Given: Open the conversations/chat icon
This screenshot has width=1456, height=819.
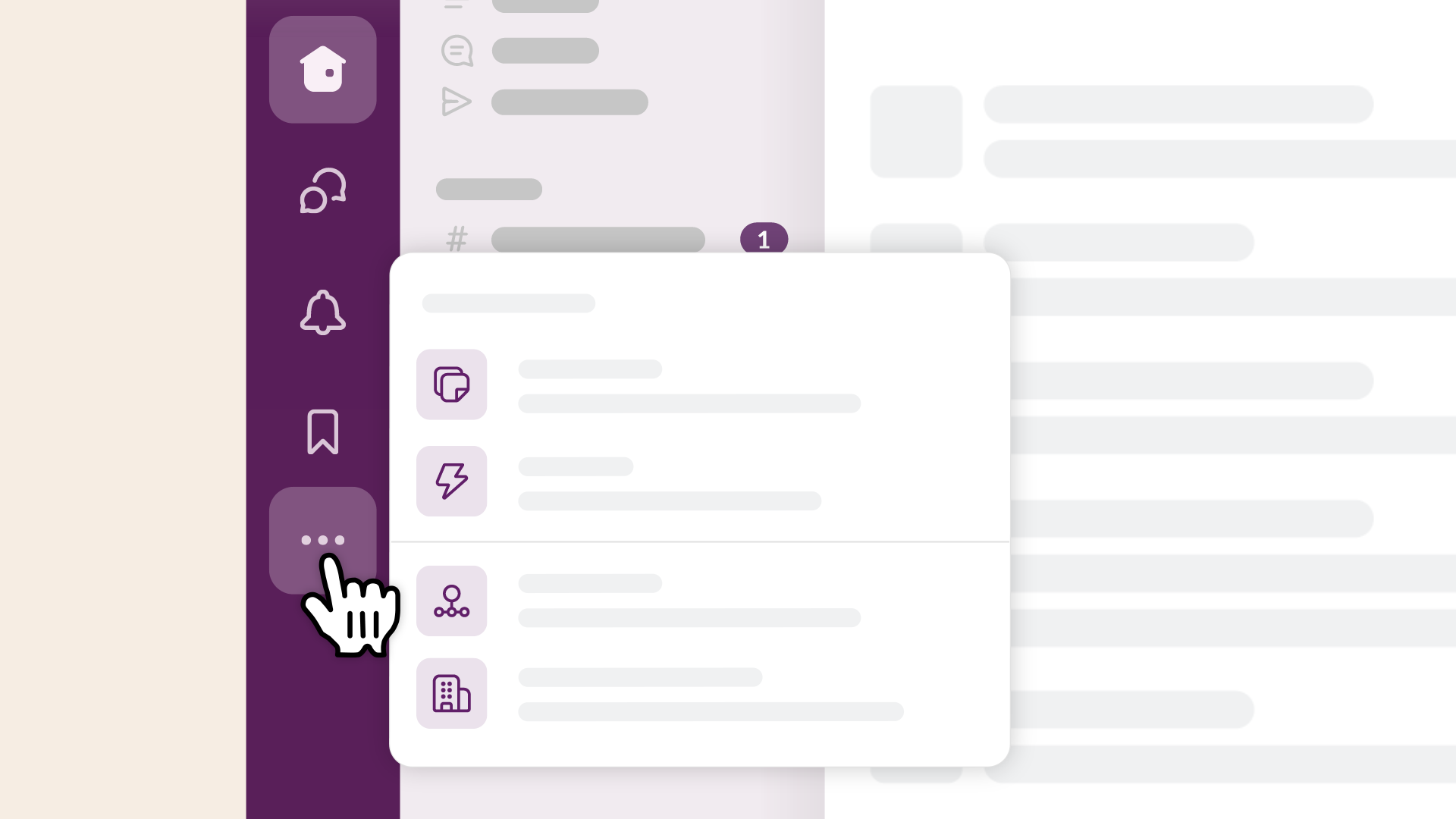Looking at the screenshot, I should [x=322, y=190].
